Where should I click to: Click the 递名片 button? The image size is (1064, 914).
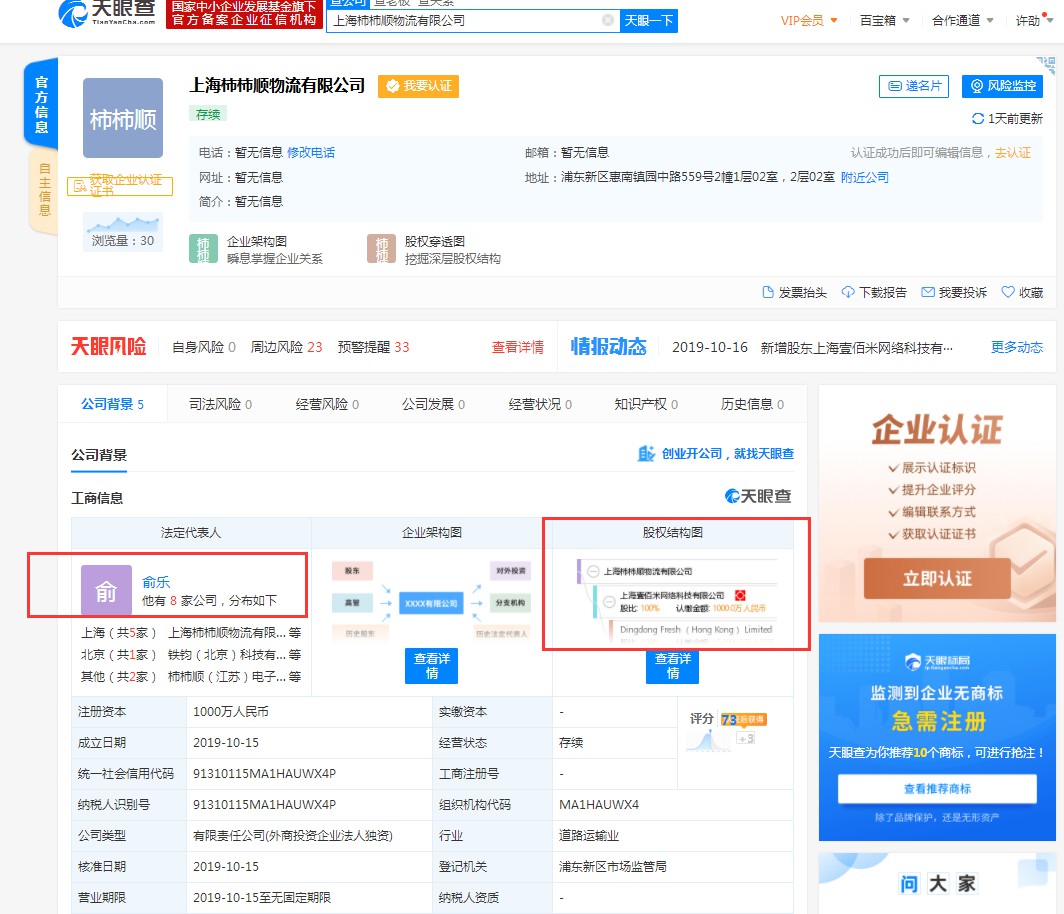click(x=913, y=86)
